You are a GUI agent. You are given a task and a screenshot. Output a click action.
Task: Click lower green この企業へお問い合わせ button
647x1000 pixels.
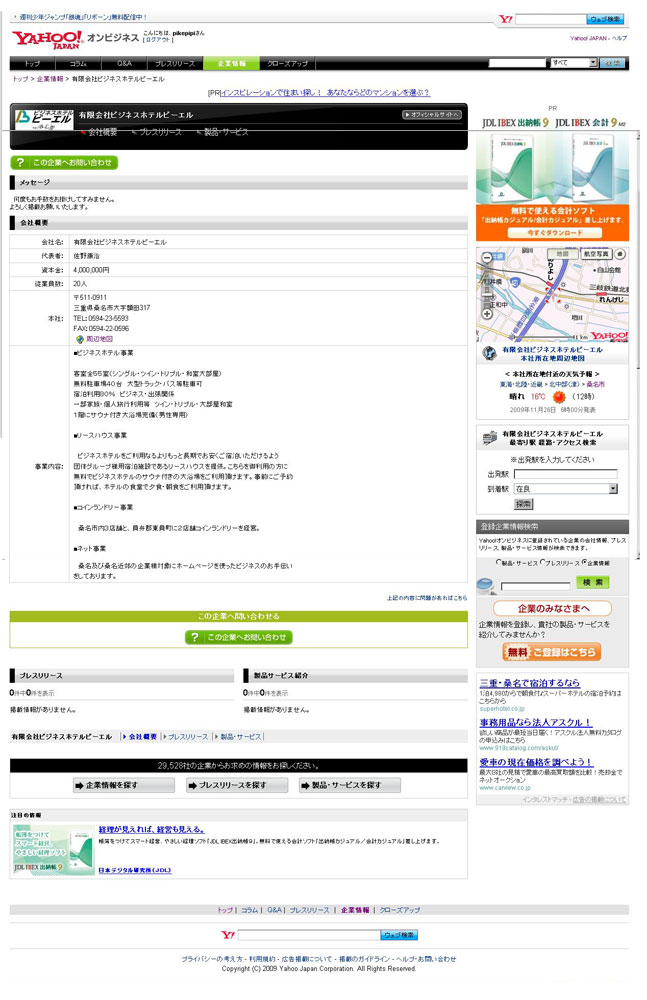click(239, 637)
